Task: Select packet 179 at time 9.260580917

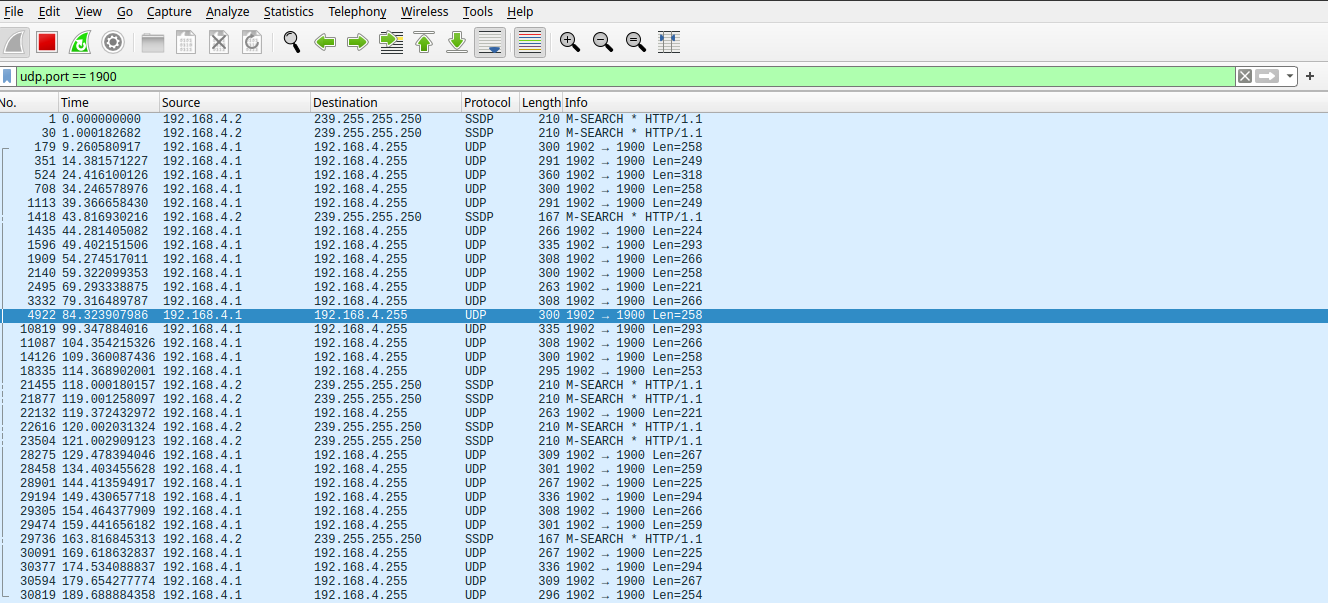Action: coord(664,147)
